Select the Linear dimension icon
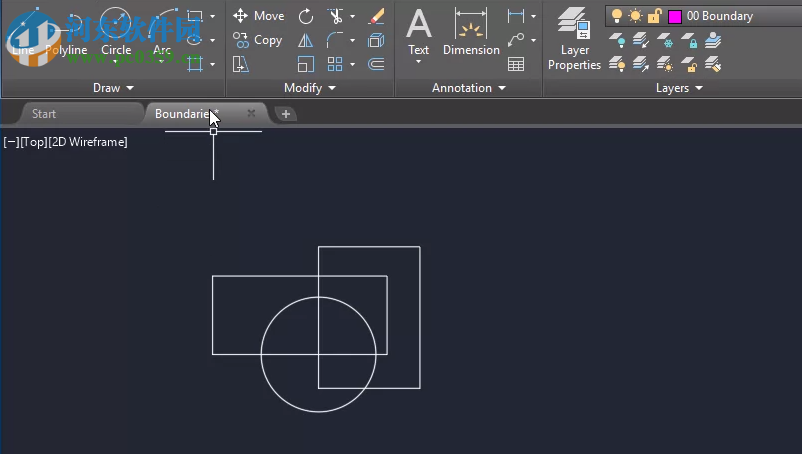This screenshot has width=802, height=454. pos(516,16)
